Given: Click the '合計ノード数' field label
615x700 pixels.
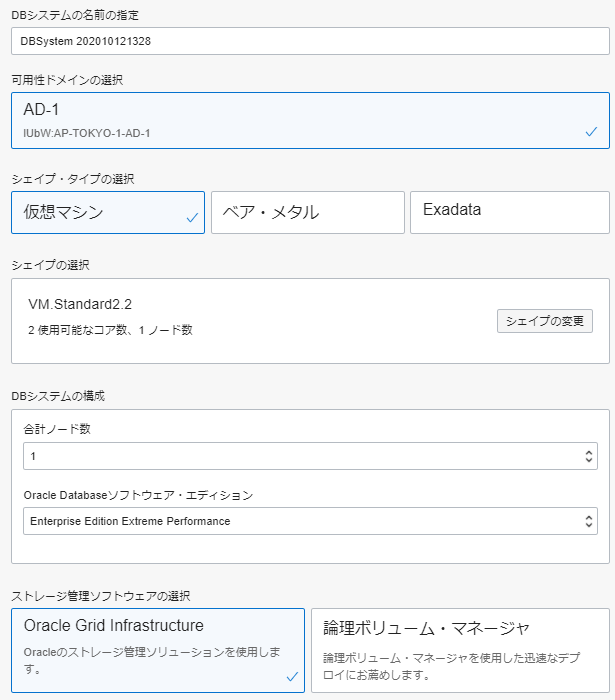Looking at the screenshot, I should click(57, 429).
